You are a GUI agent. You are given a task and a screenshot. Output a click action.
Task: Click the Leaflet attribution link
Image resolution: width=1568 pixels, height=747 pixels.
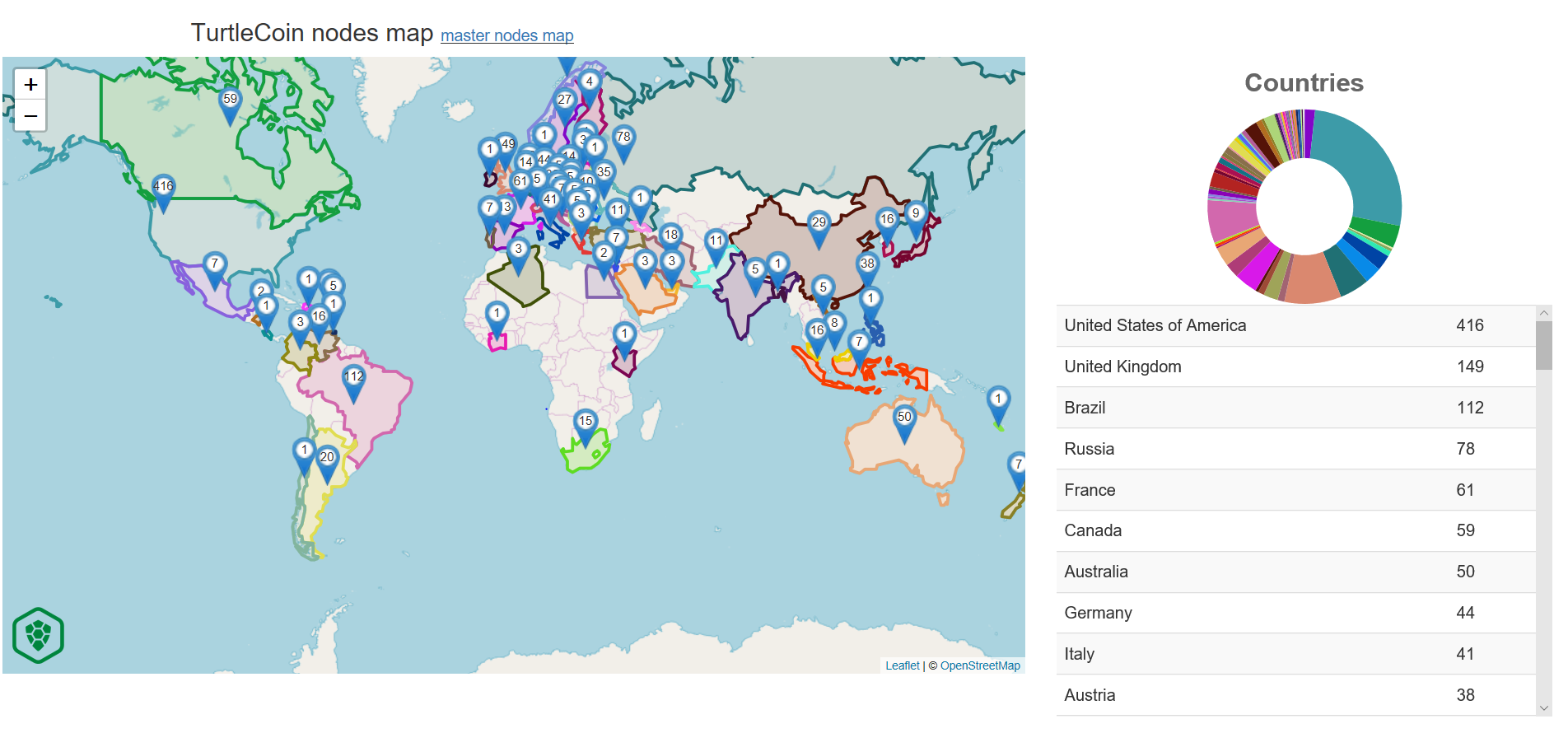902,665
